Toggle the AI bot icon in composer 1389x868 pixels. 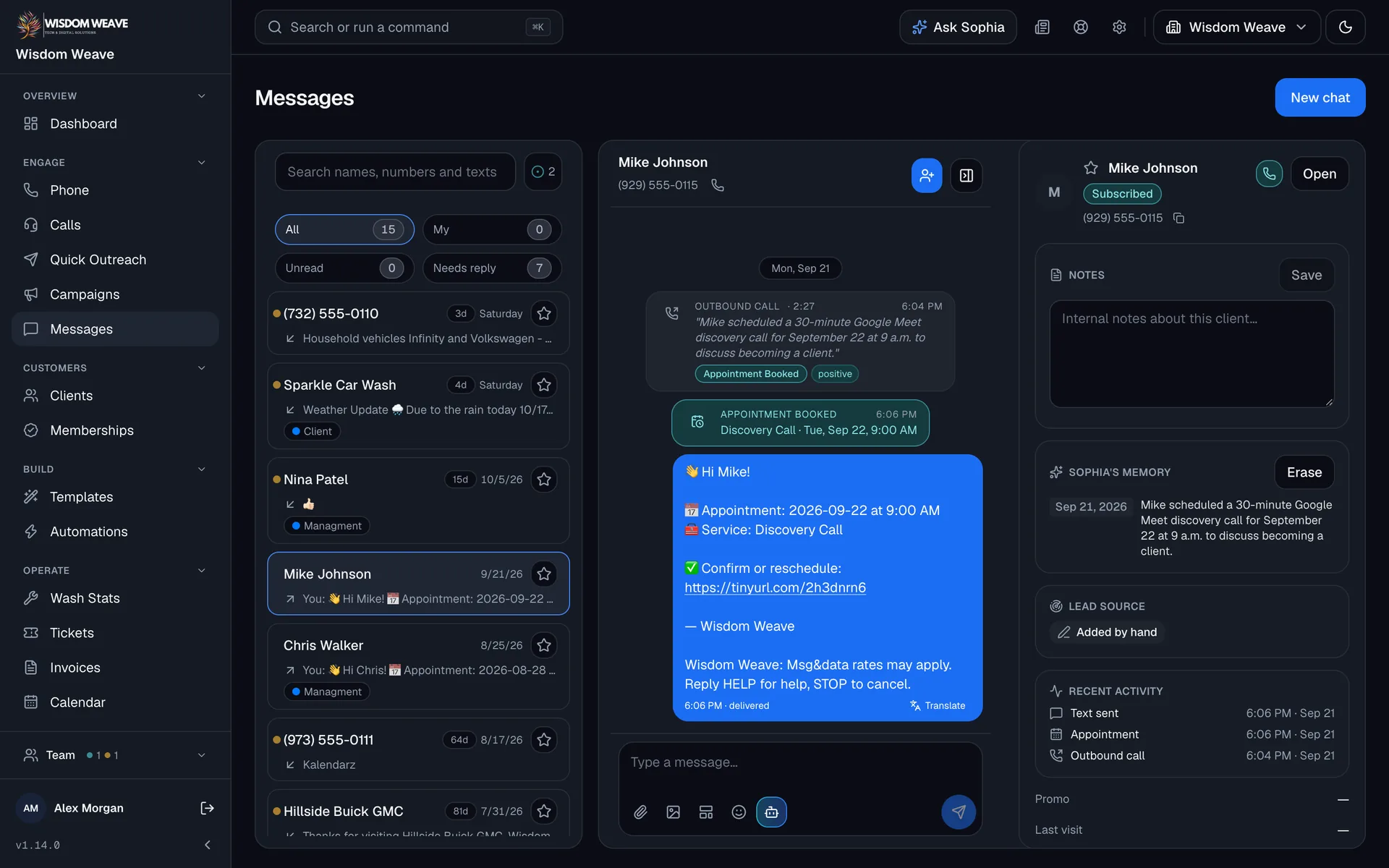771,812
